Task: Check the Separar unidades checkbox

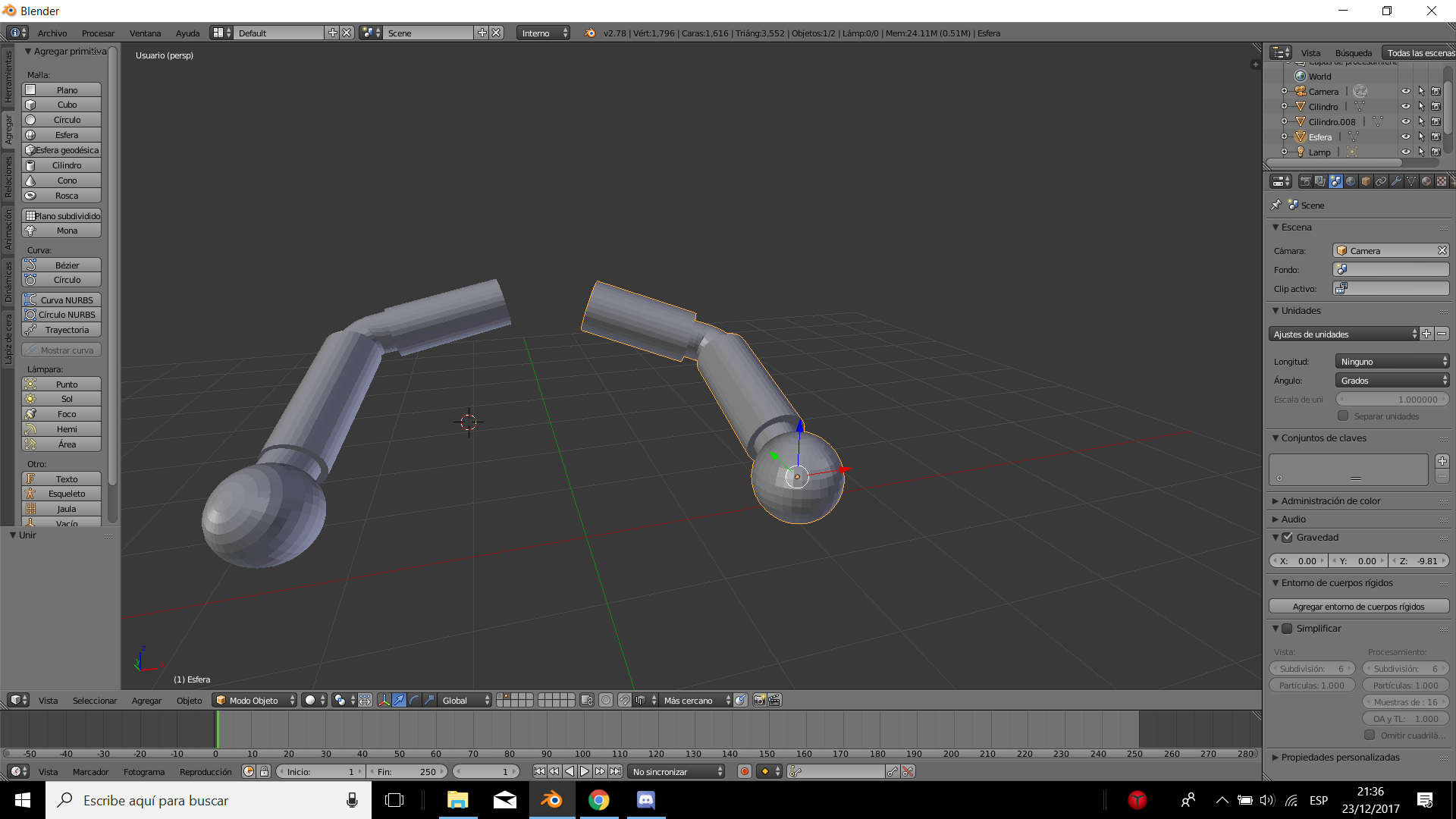Action: coord(1343,416)
